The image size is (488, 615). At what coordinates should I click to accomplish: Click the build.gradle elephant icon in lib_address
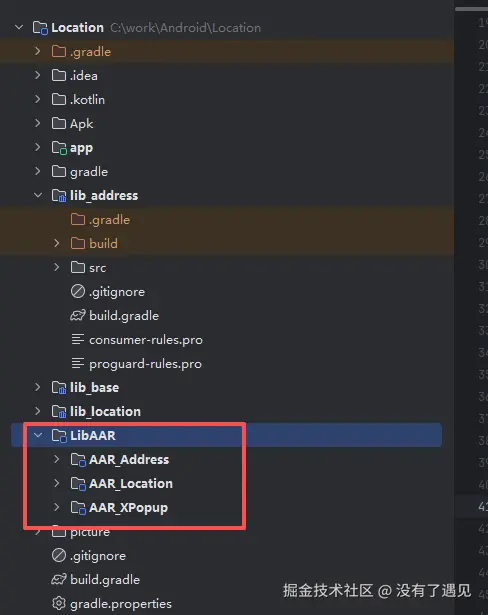pyautogui.click(x=78, y=316)
